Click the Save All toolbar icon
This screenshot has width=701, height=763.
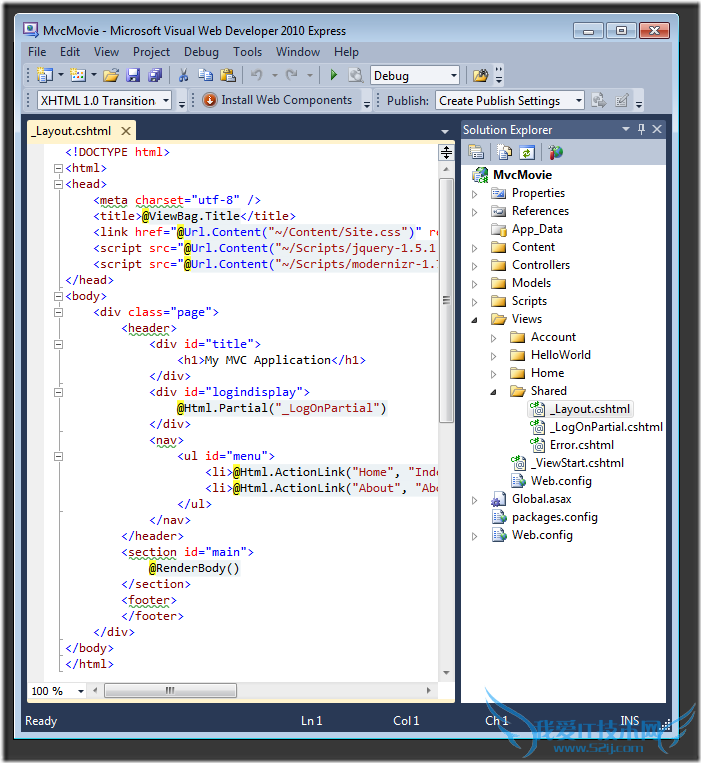[155, 75]
